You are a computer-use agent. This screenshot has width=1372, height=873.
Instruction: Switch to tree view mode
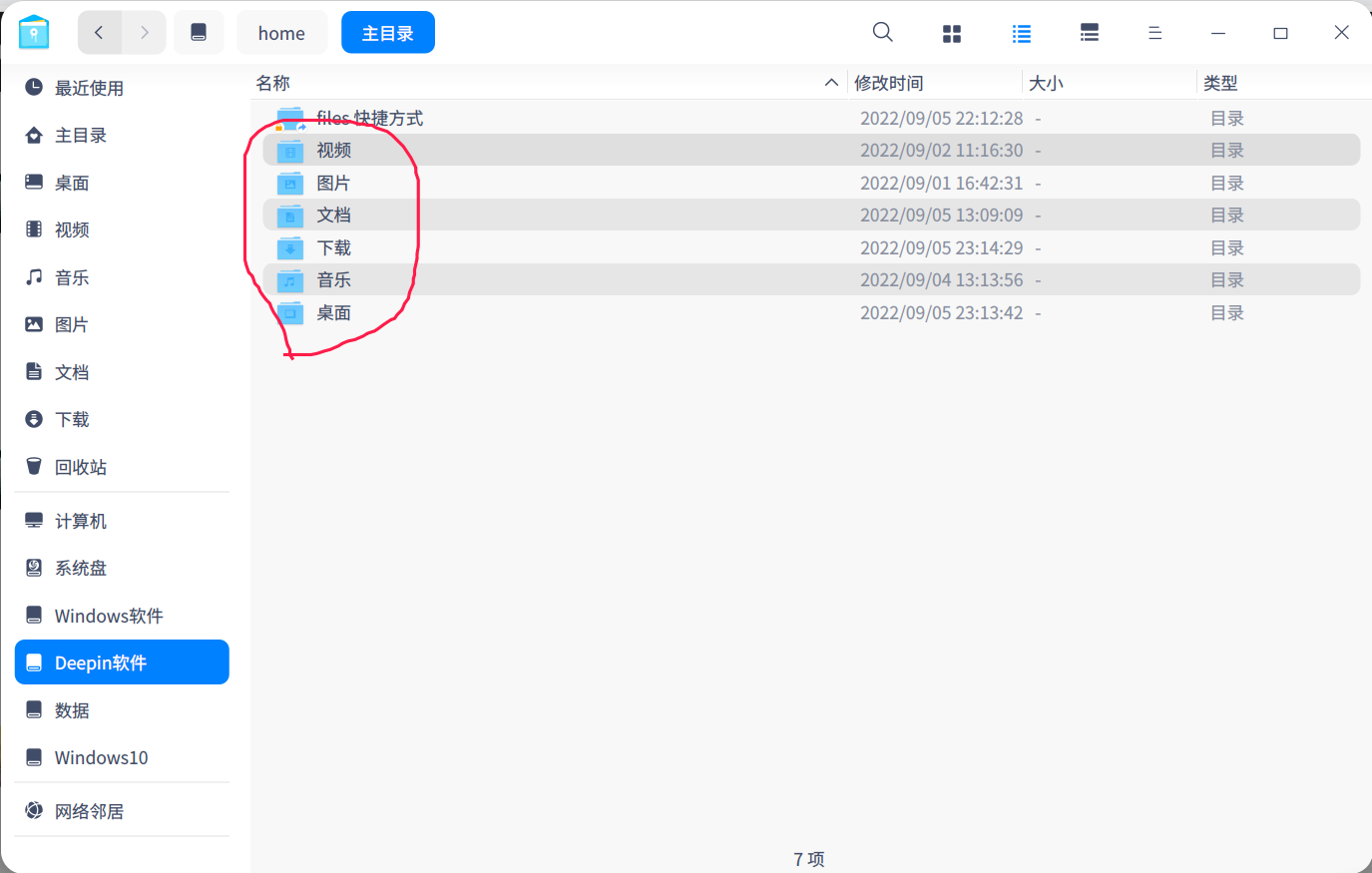[x=1090, y=34]
